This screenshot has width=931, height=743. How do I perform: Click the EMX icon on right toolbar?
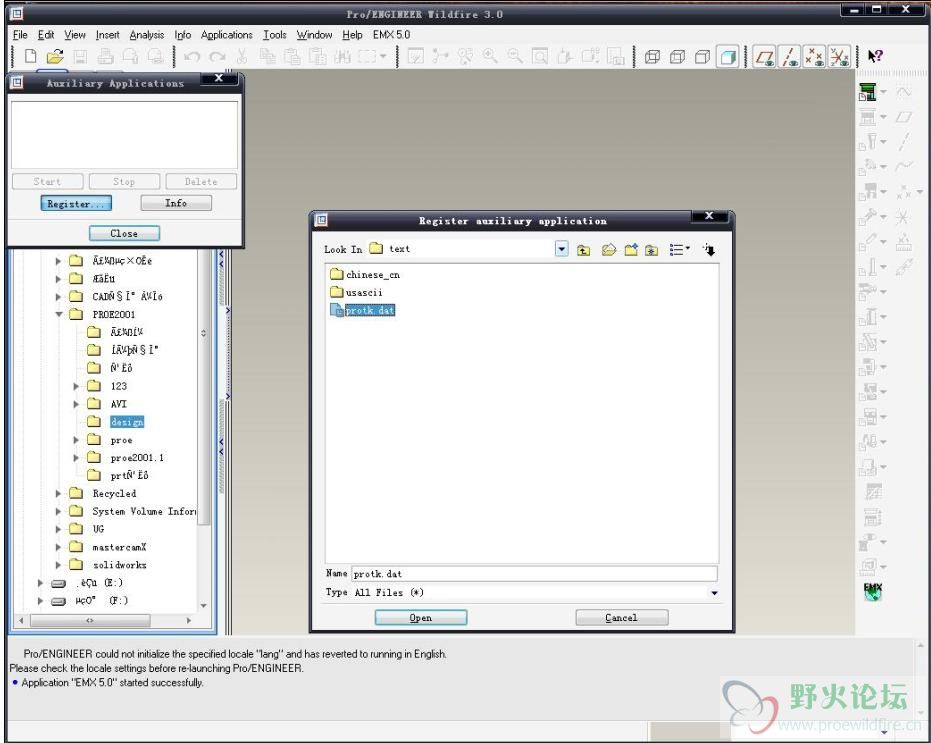[x=873, y=592]
